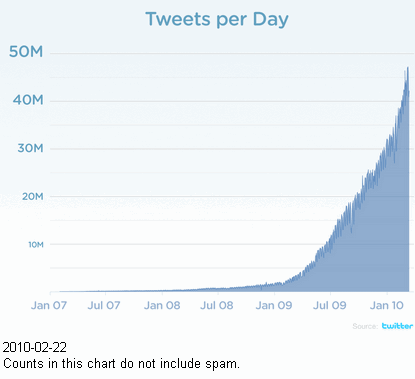Click the 50M horizontal gridline

(232, 53)
